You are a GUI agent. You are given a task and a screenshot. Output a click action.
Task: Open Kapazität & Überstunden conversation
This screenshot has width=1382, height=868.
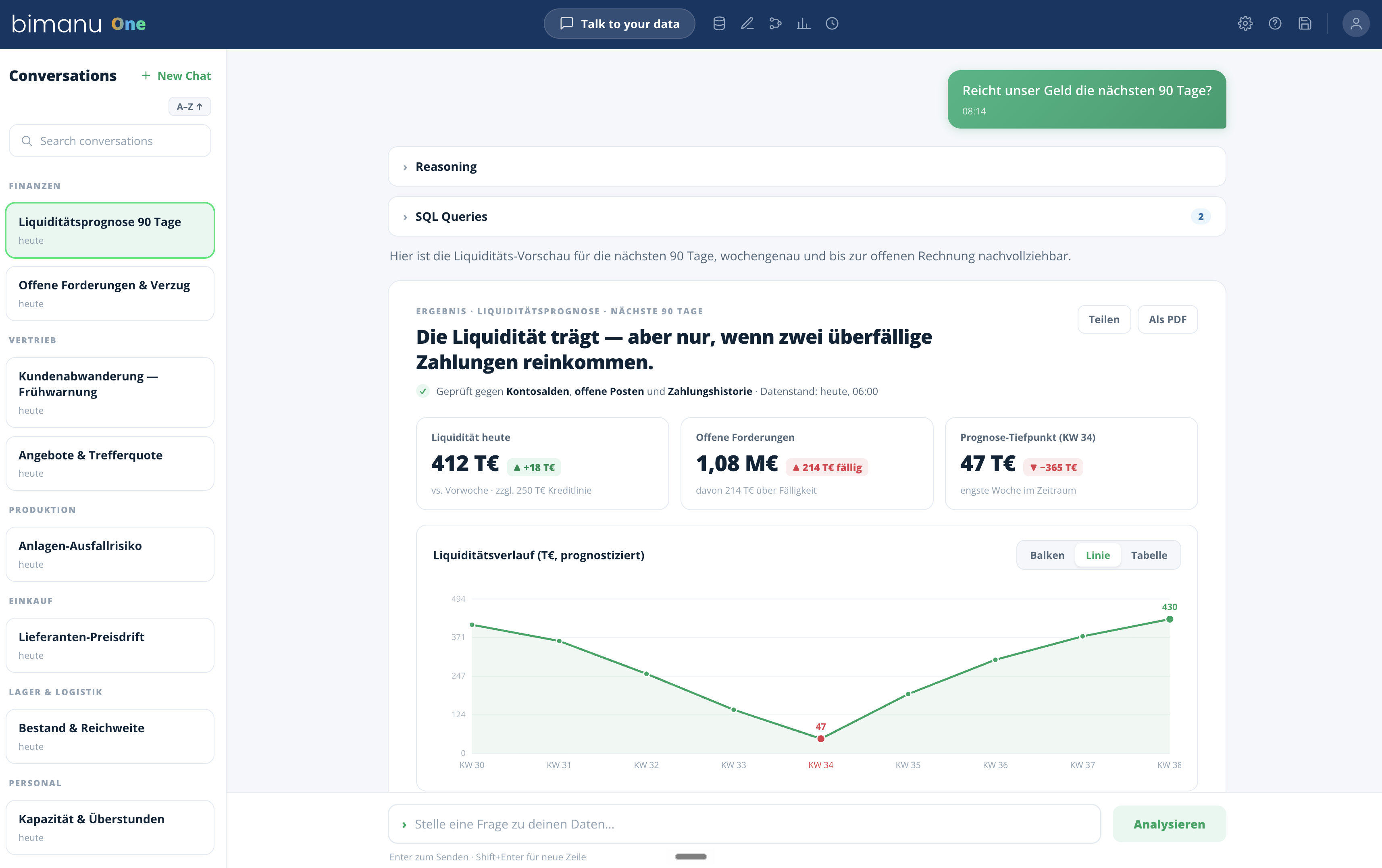[x=110, y=827]
